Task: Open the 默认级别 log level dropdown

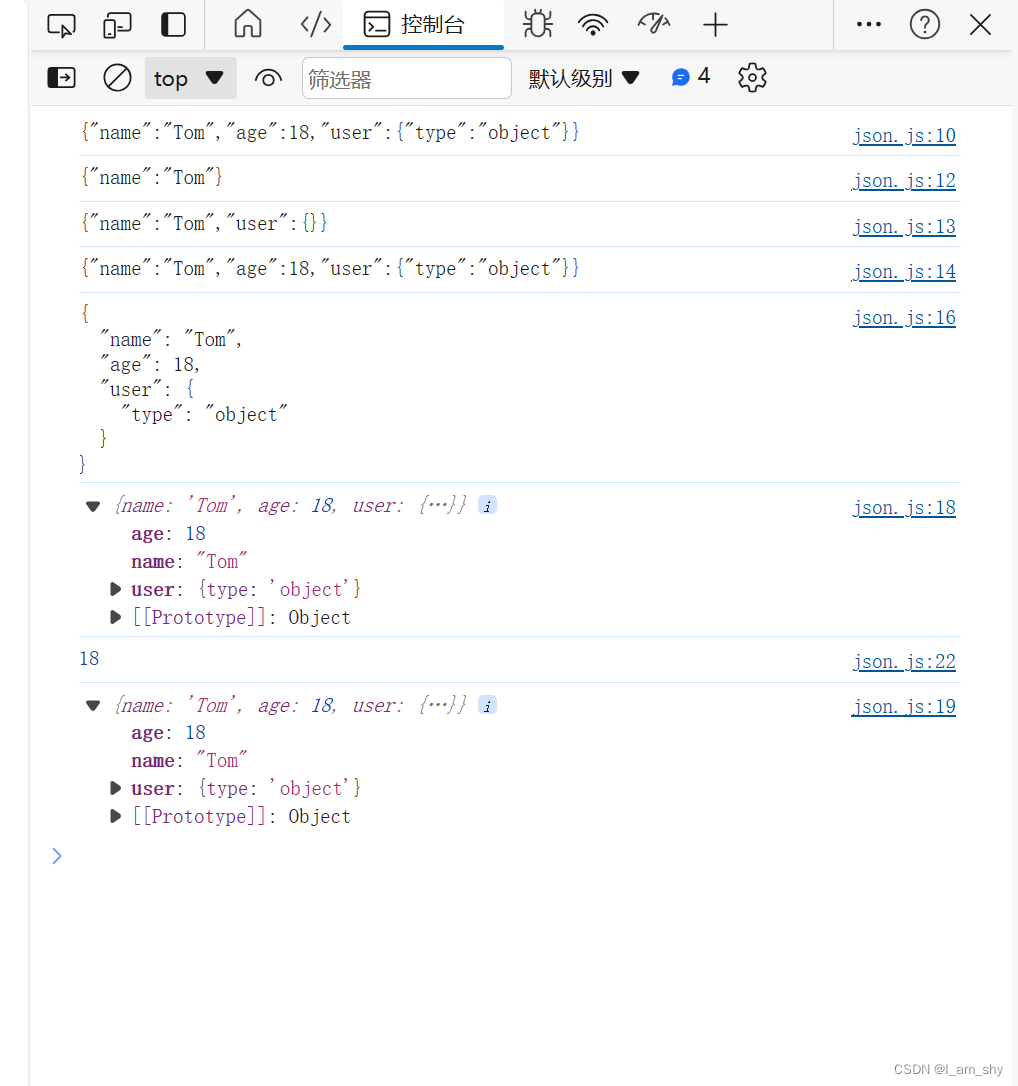Action: coord(585,77)
